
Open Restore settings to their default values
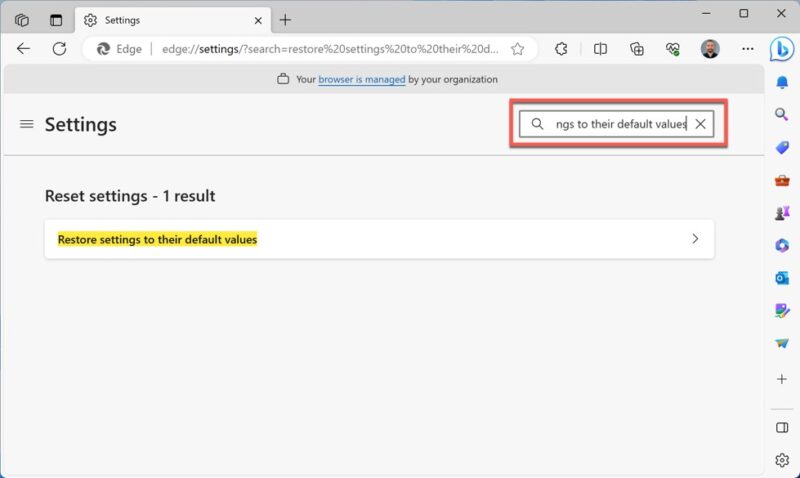[x=379, y=239]
